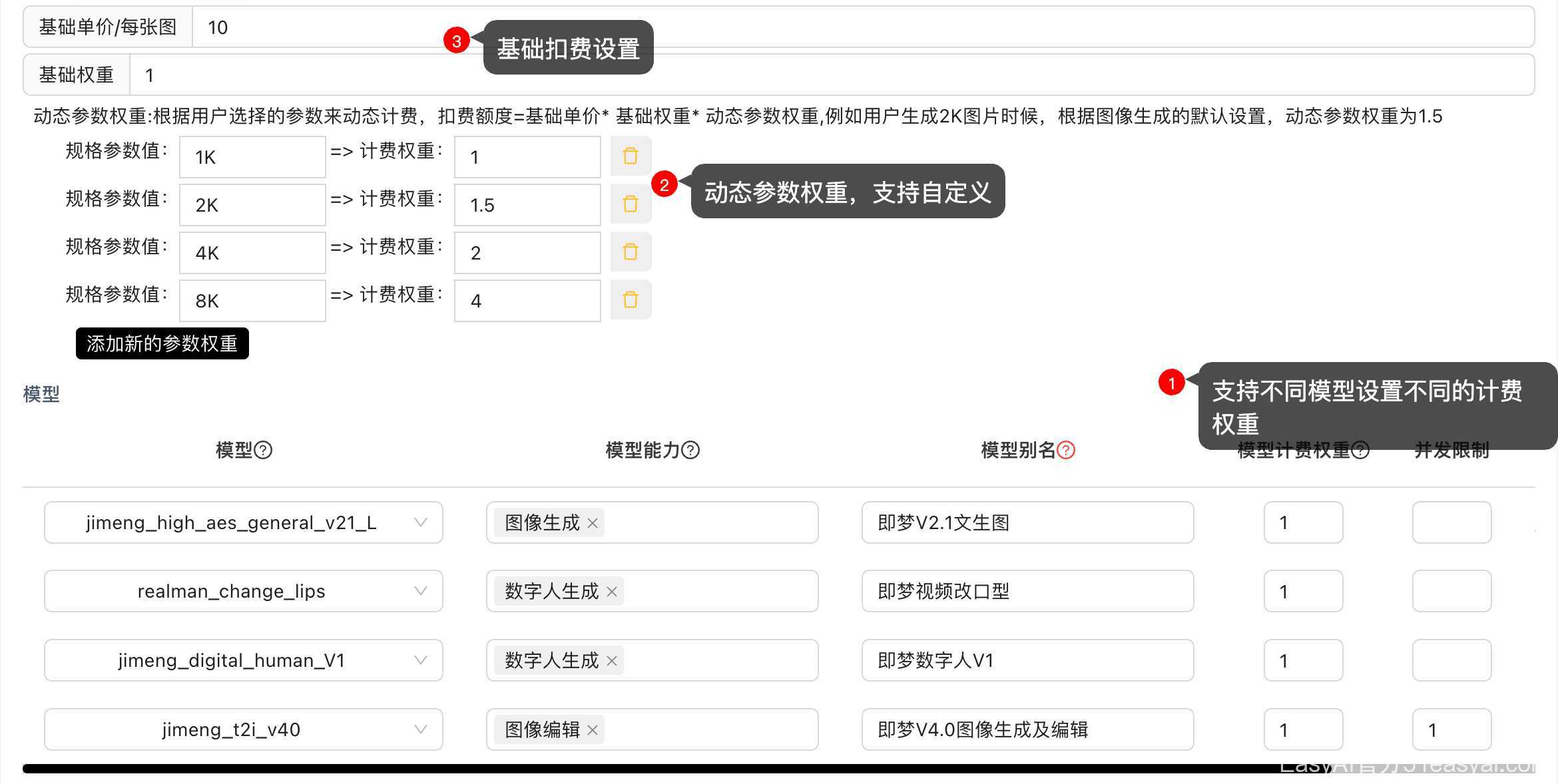Expand the jimeng_t2i_v40 model dropdown

click(x=420, y=729)
